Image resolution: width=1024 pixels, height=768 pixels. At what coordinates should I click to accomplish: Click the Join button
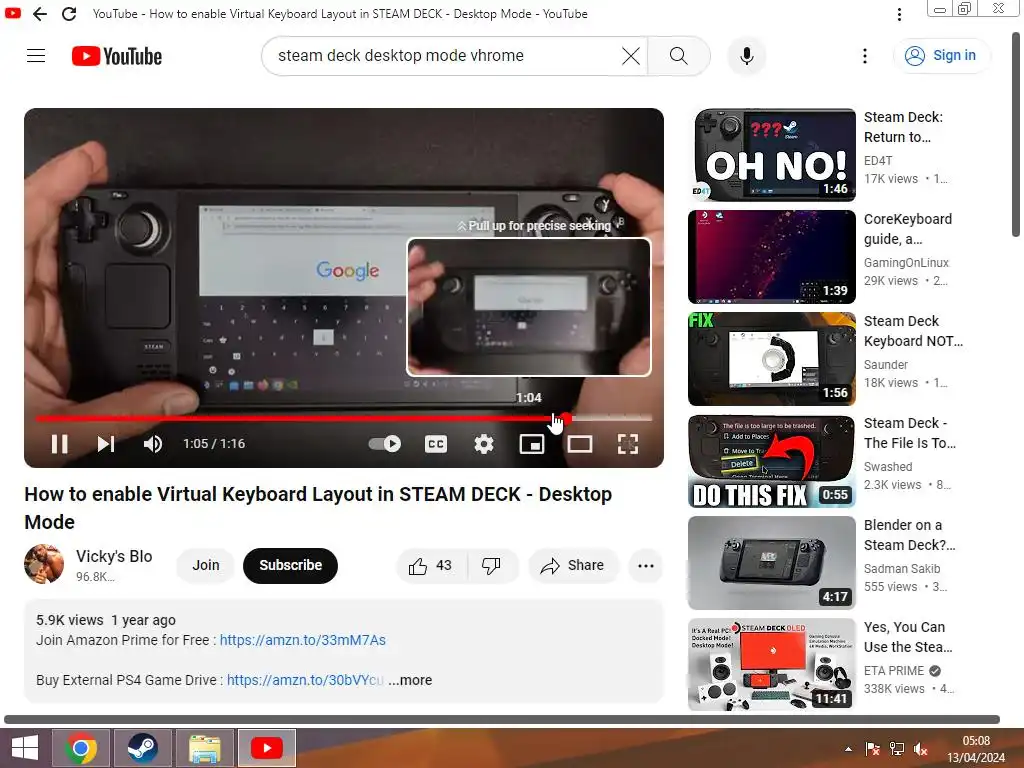[206, 566]
